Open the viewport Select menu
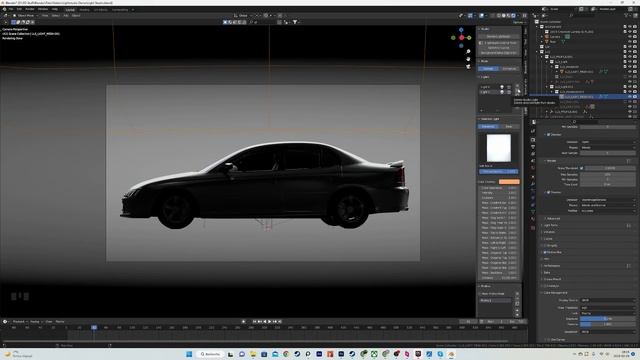 coord(56,16)
